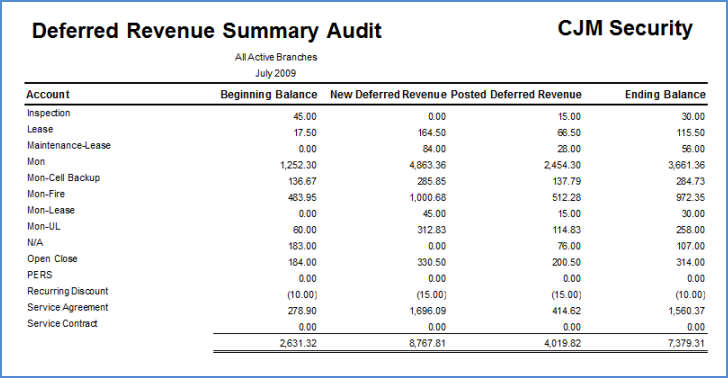Select the Recurring Discount account

[67, 291]
